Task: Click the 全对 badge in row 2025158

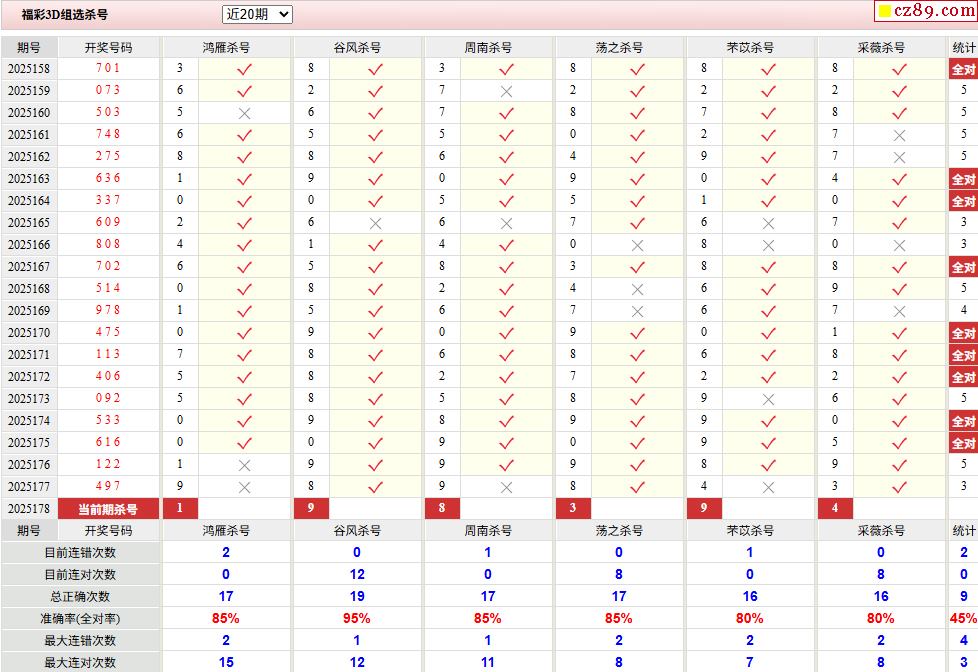Action: tap(963, 69)
